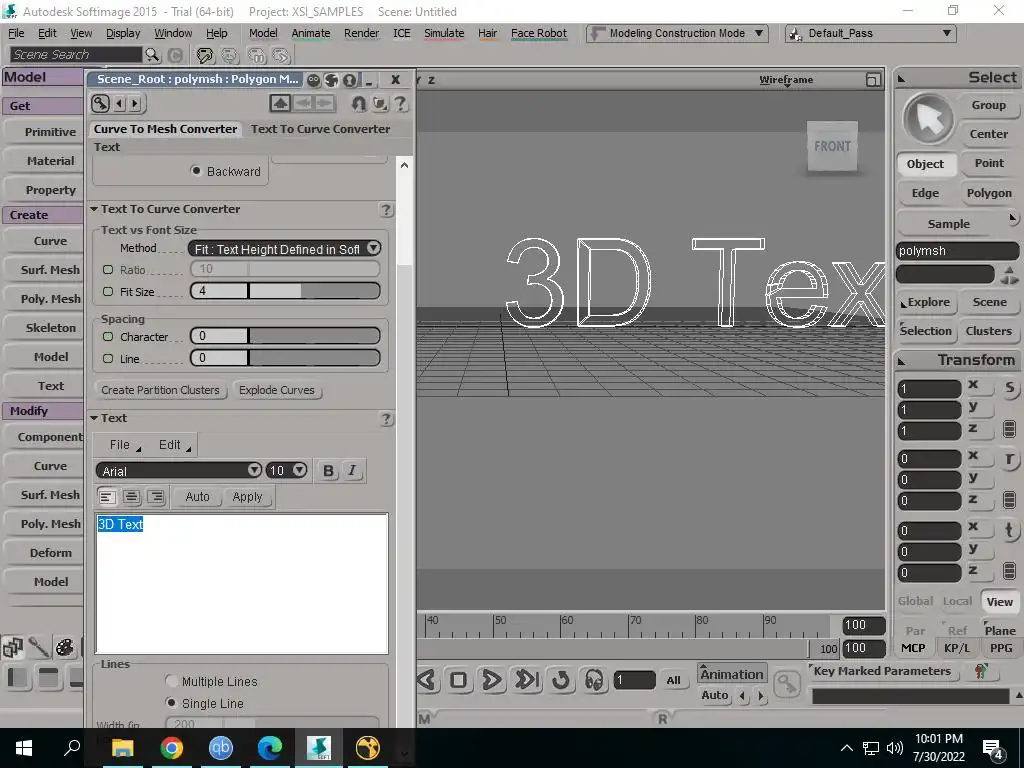Click the Apply text button

tap(247, 497)
